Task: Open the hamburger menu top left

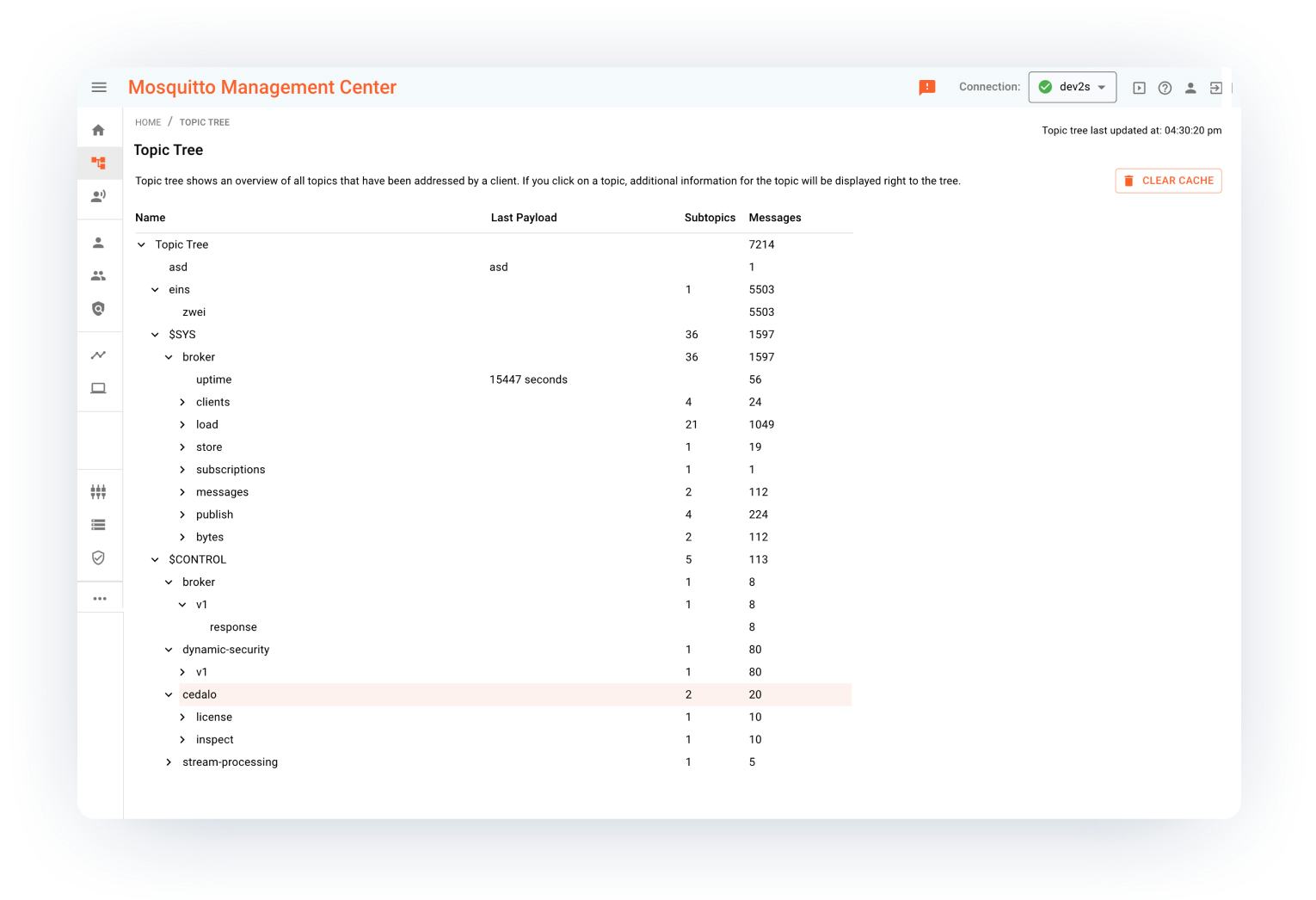Action: 99,87
